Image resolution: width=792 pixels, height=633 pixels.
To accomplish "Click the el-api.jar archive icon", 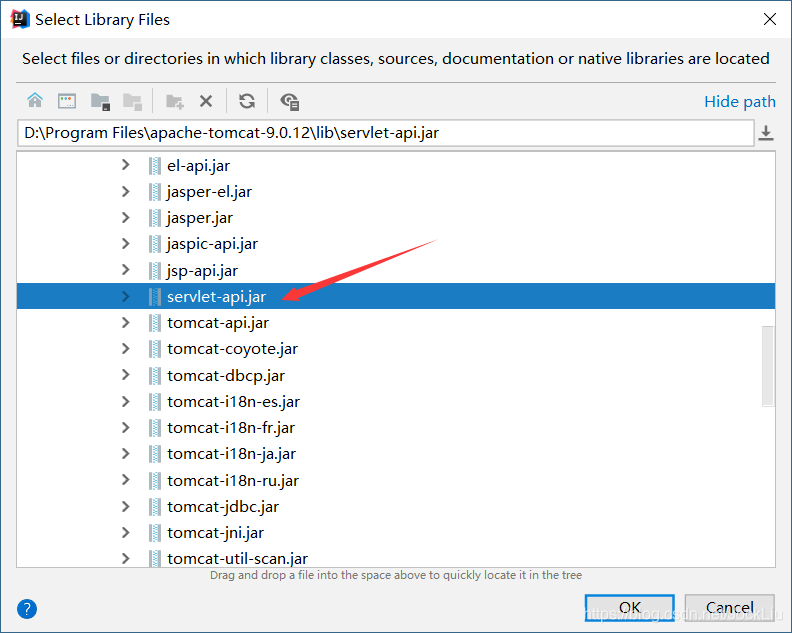I will [155, 166].
